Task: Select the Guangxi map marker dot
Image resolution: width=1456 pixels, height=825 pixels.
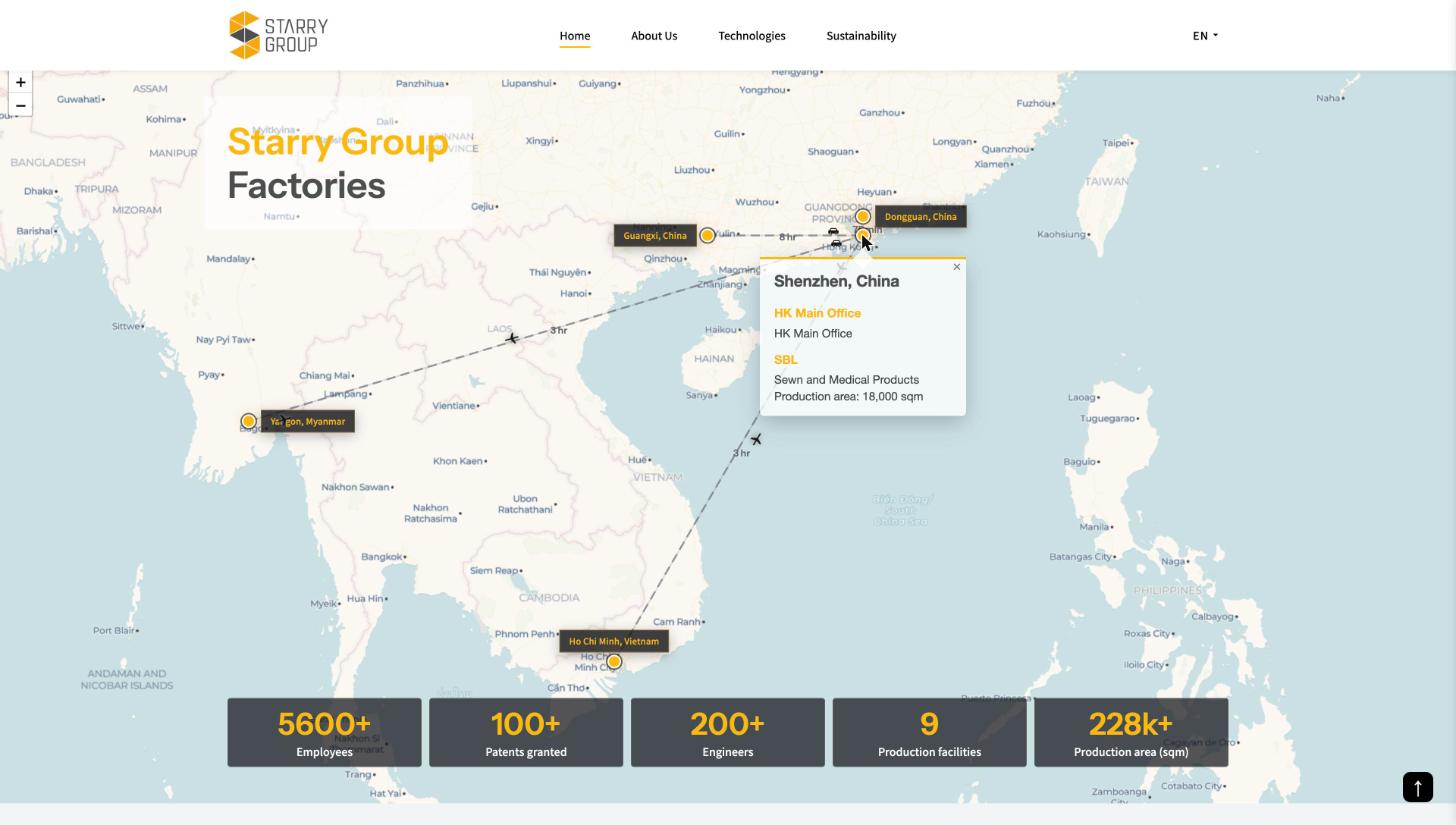Action: coord(707,235)
